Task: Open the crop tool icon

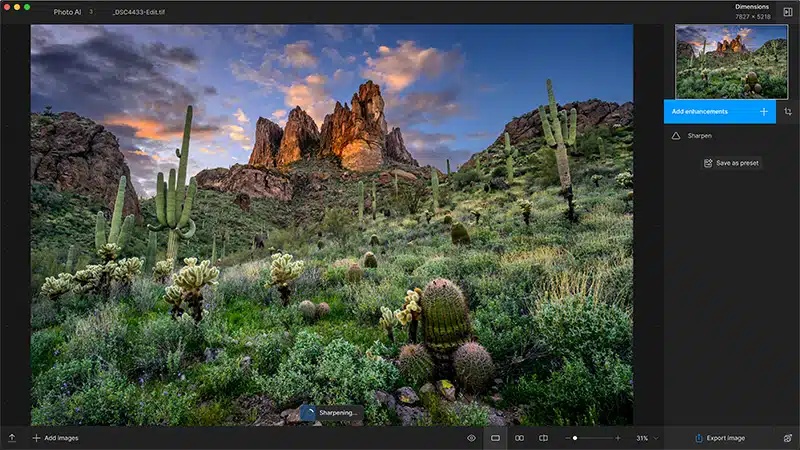Action: [x=788, y=112]
